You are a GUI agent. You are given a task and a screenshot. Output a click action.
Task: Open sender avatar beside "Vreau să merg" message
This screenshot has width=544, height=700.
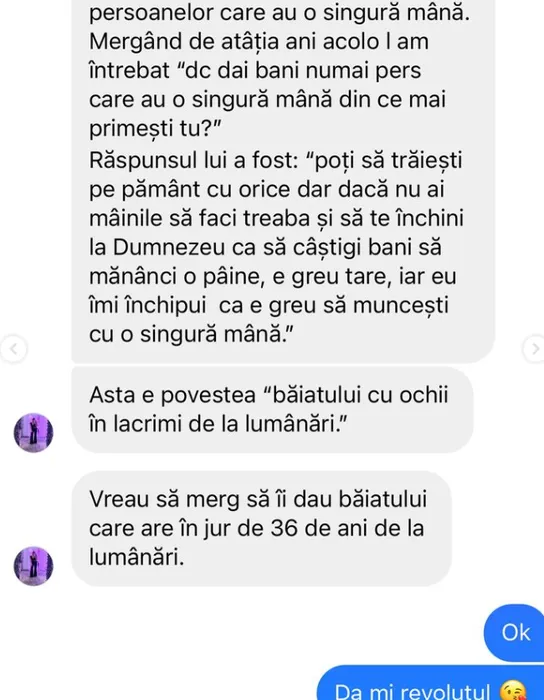pyautogui.click(x=33, y=566)
